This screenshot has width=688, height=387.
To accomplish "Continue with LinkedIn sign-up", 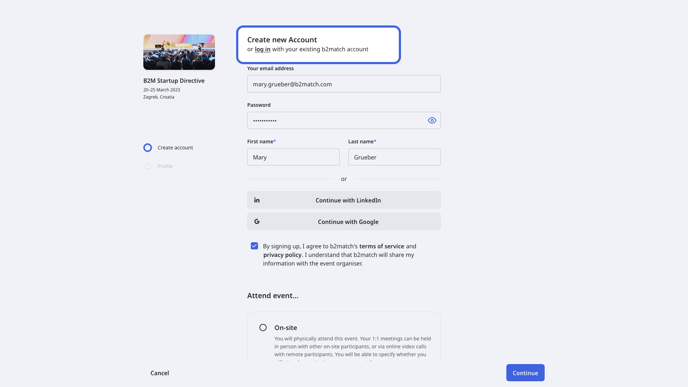I will coord(344,200).
